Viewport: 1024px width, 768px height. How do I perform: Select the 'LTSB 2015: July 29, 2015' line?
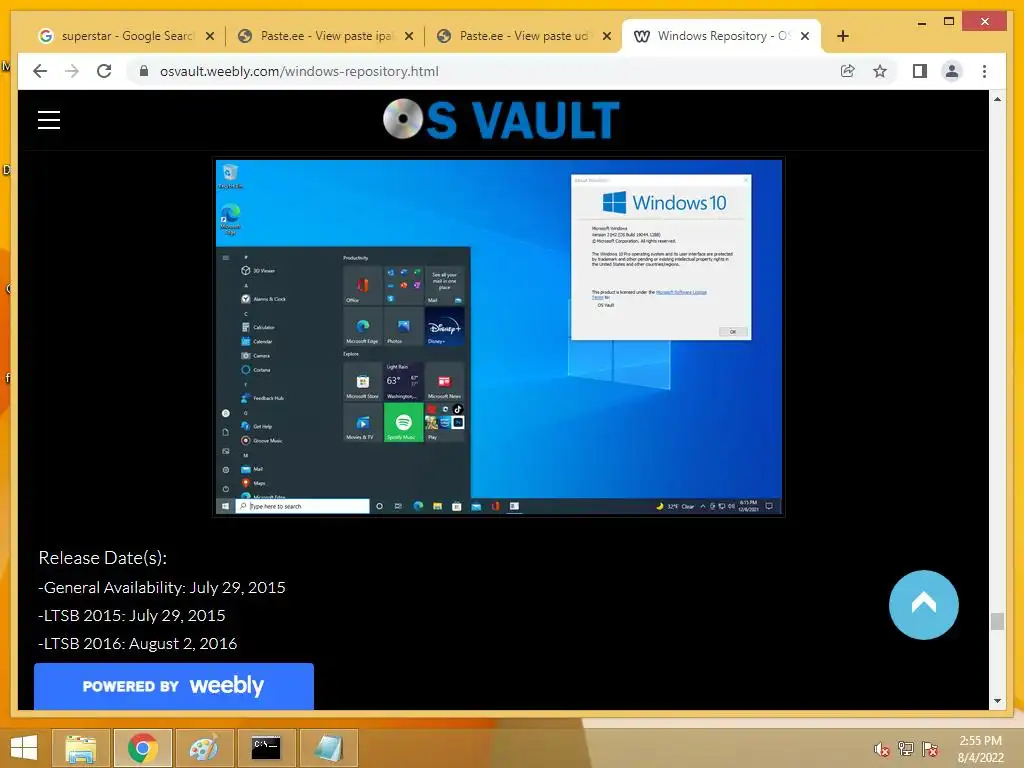tap(132, 616)
